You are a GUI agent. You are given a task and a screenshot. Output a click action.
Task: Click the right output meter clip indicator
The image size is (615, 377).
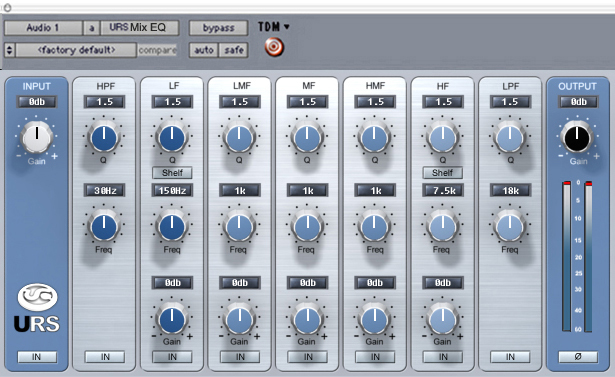(x=588, y=183)
